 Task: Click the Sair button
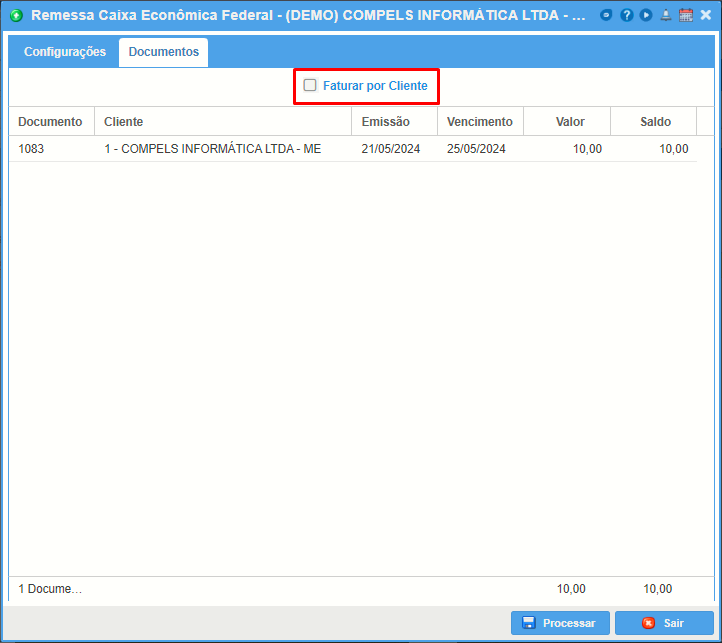(x=664, y=623)
